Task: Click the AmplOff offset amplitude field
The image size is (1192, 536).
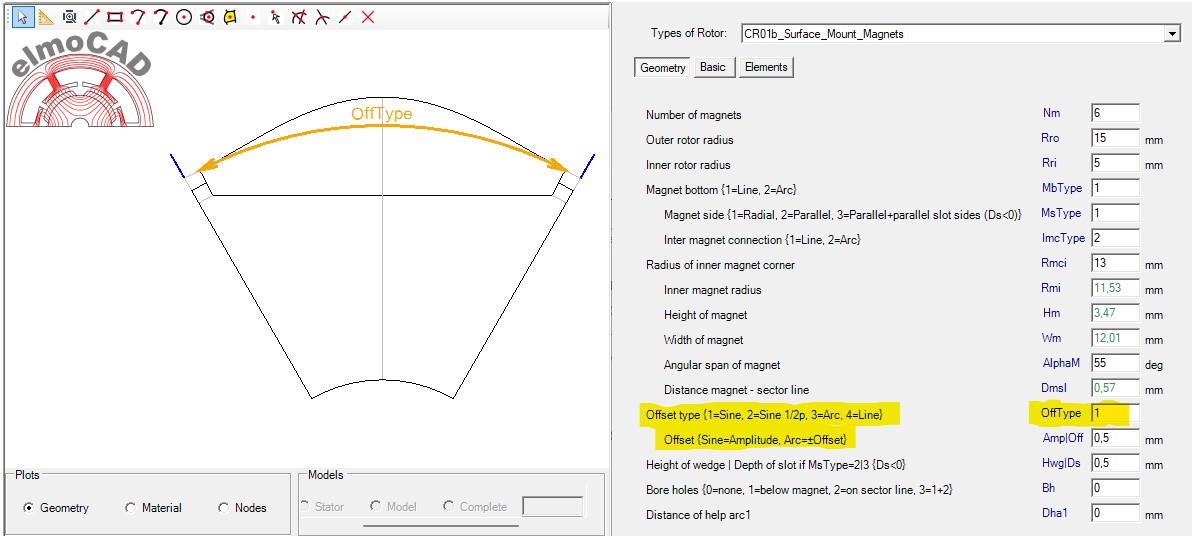Action: pyautogui.click(x=1115, y=438)
